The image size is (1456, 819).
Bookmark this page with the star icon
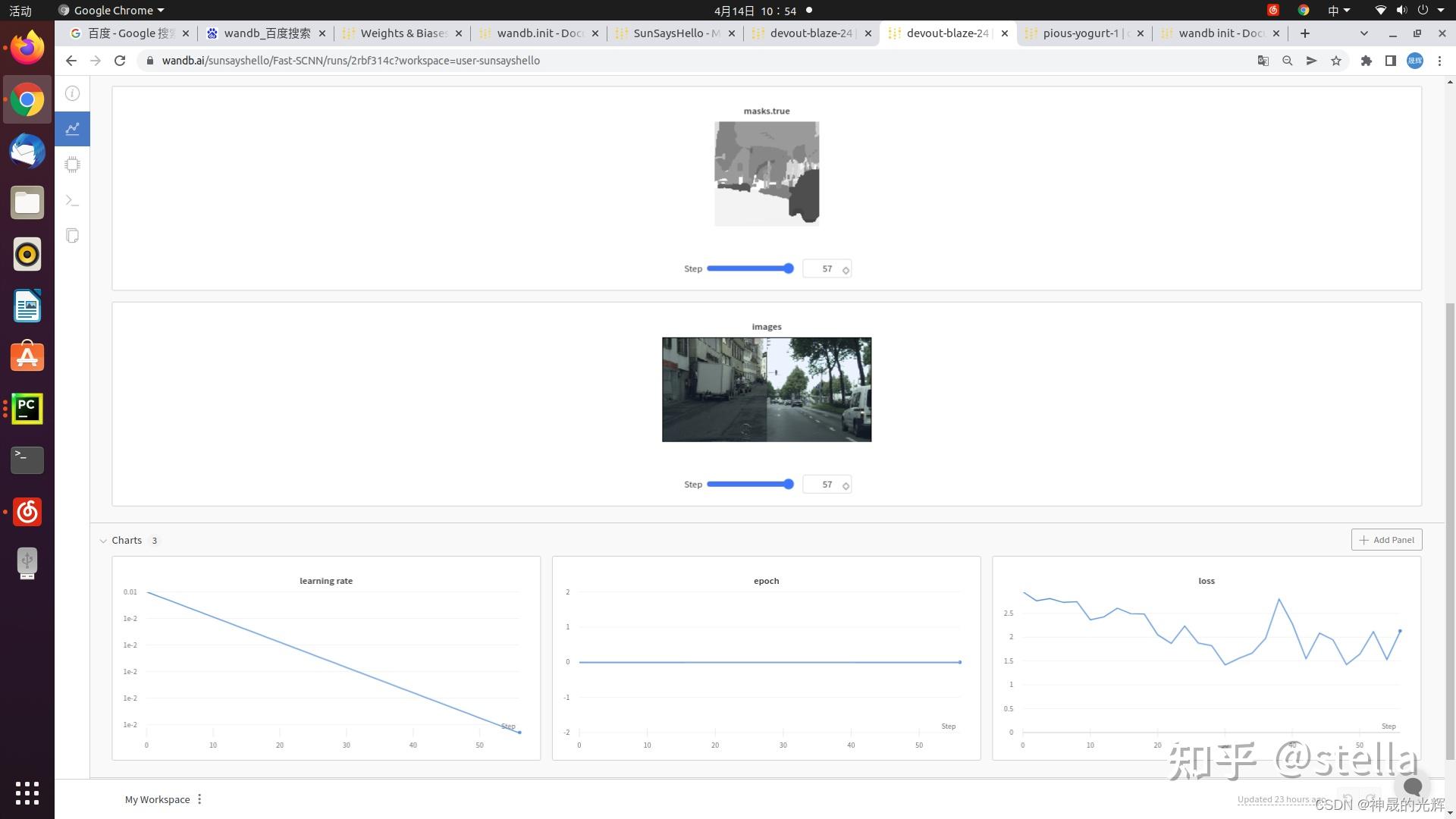1336,61
